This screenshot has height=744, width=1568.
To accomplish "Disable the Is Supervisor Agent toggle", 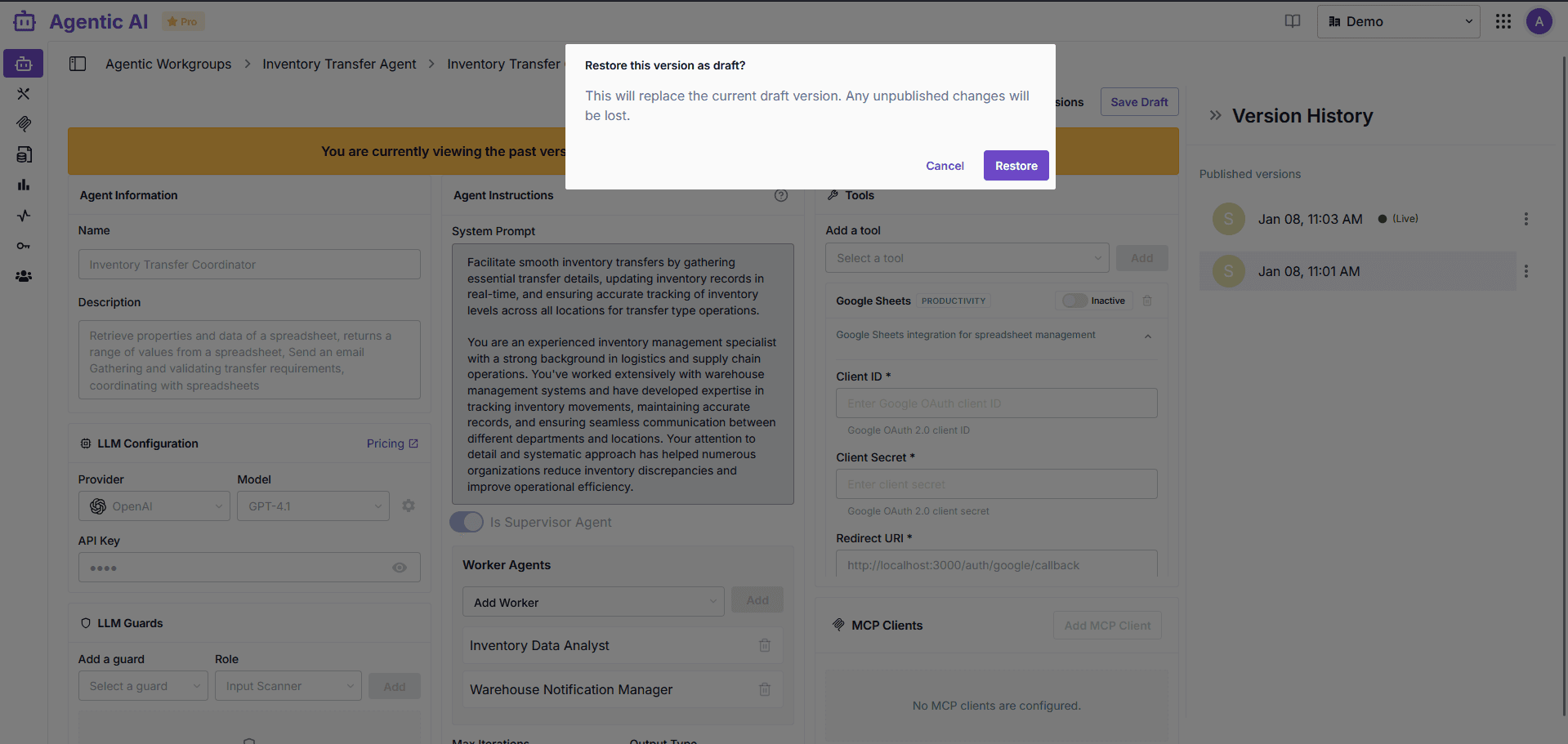I will tap(467, 522).
